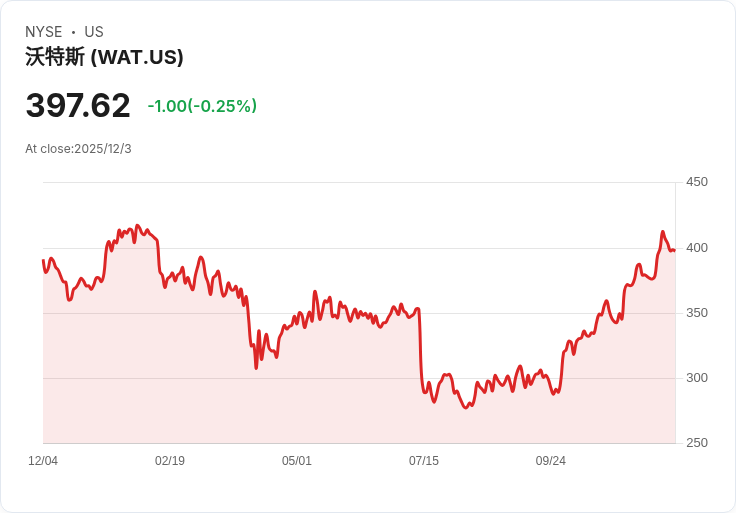Click the US market label

pos(94,32)
